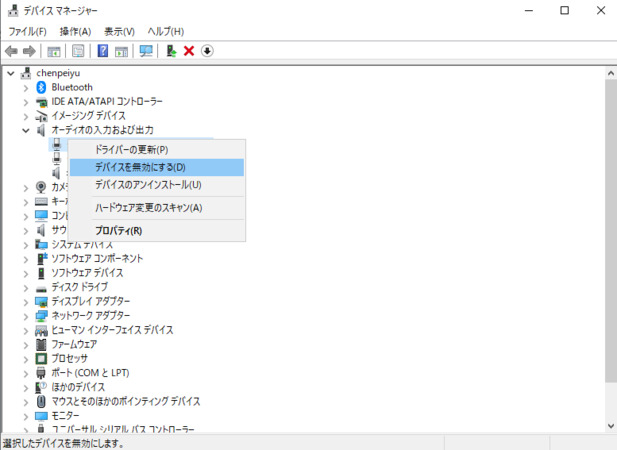Open the Properties toolbar icon
This screenshot has height=450, width=617.
(x=78, y=51)
